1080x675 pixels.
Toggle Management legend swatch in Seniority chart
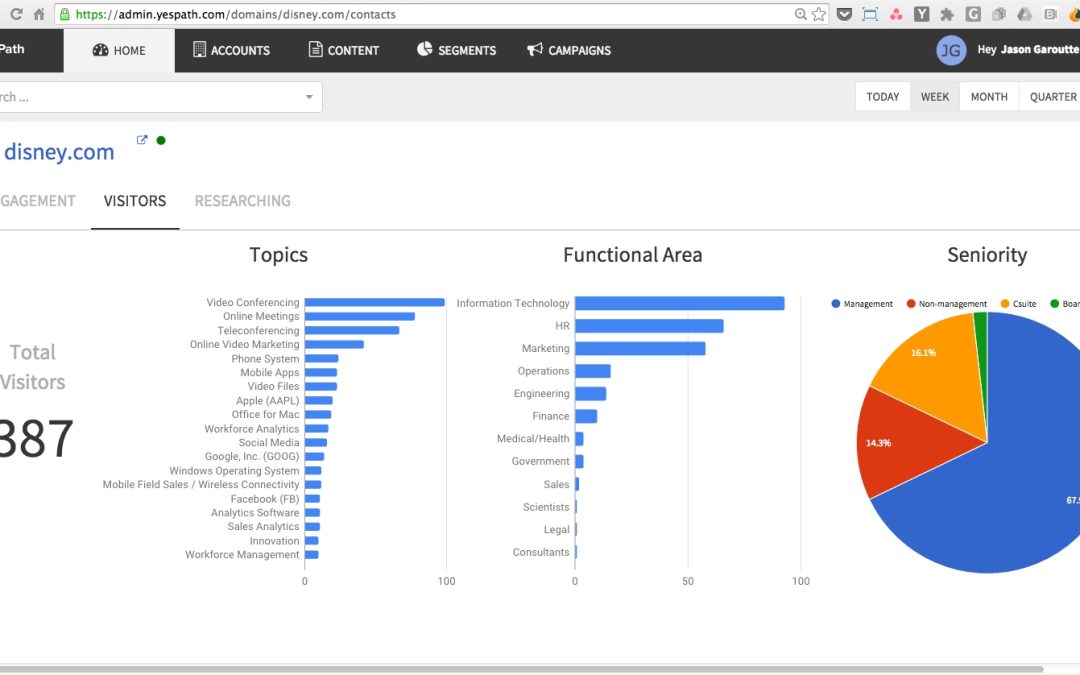pyautogui.click(x=835, y=304)
